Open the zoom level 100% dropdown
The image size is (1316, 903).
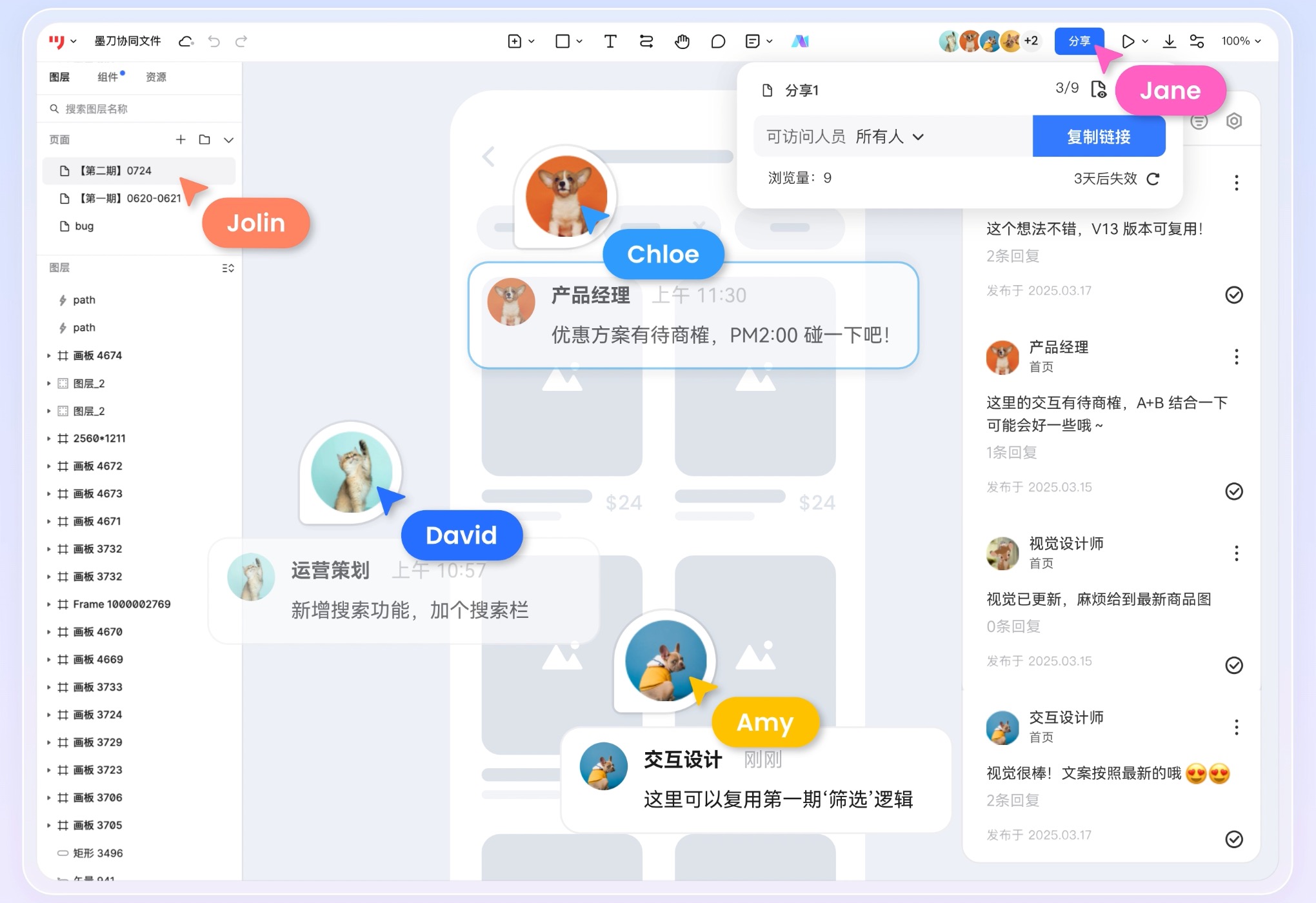tap(1240, 41)
